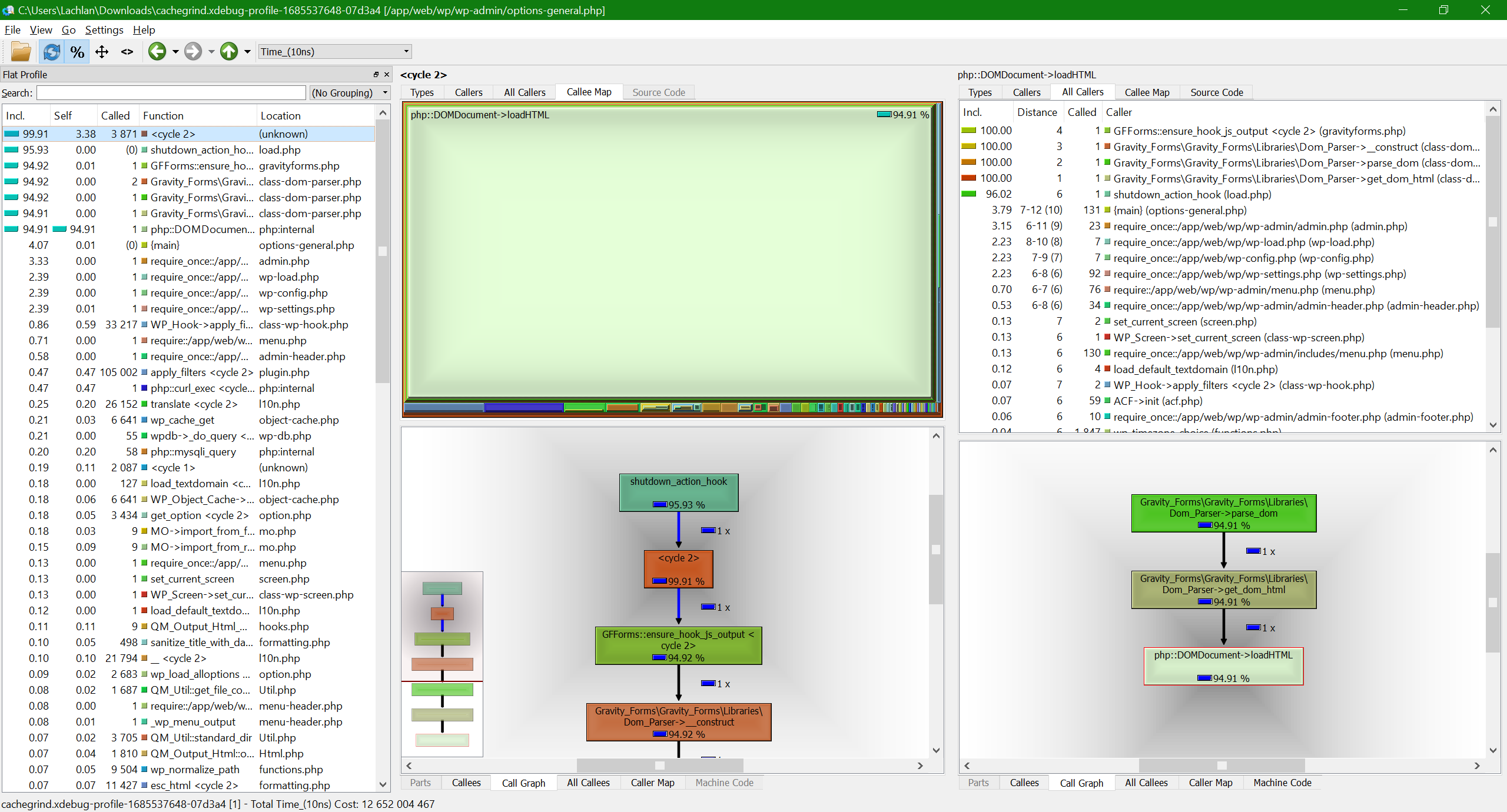Click the shutdown_action_hook node in the call graph

point(678,492)
